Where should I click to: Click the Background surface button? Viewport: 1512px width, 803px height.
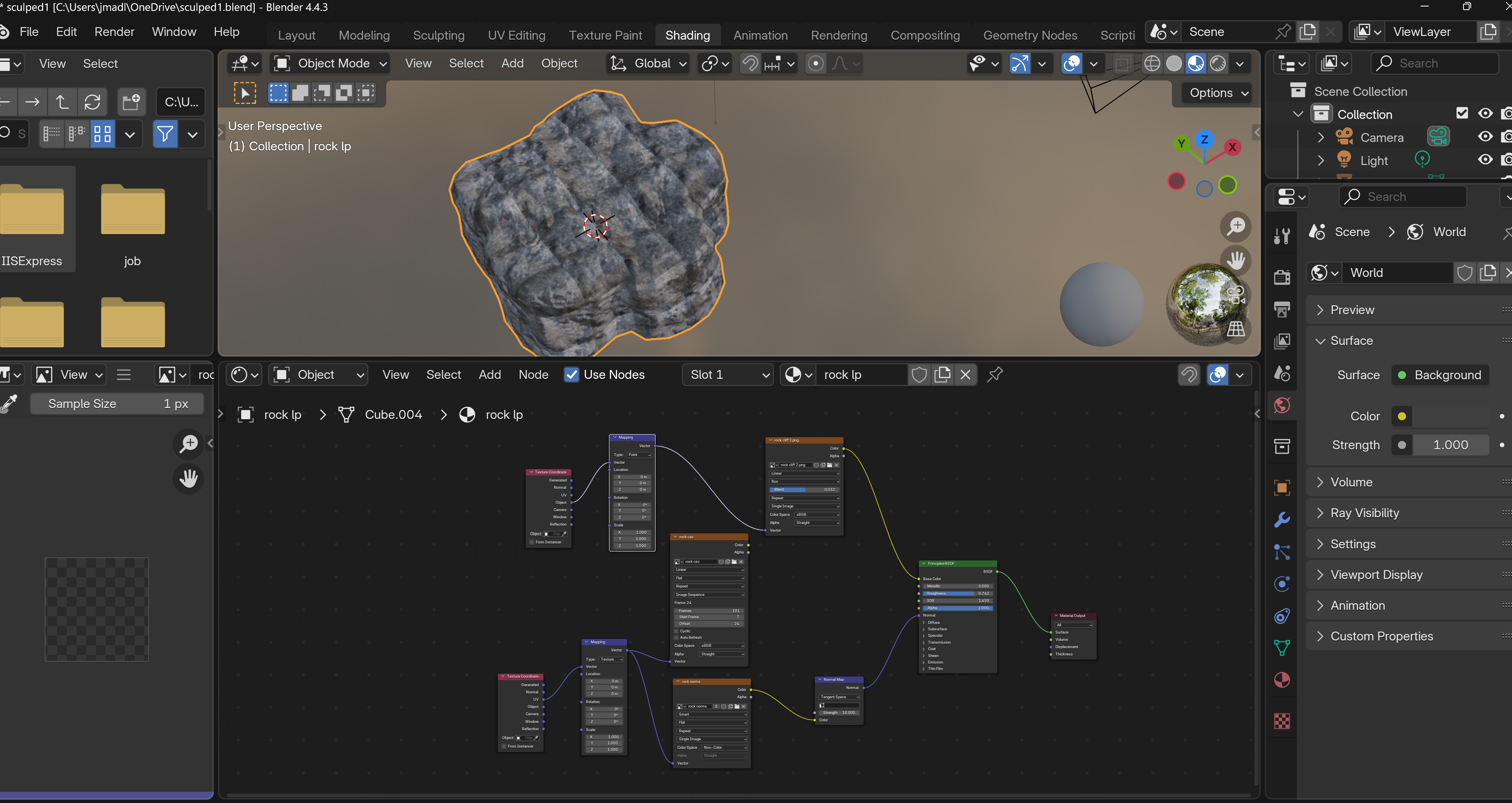1440,374
